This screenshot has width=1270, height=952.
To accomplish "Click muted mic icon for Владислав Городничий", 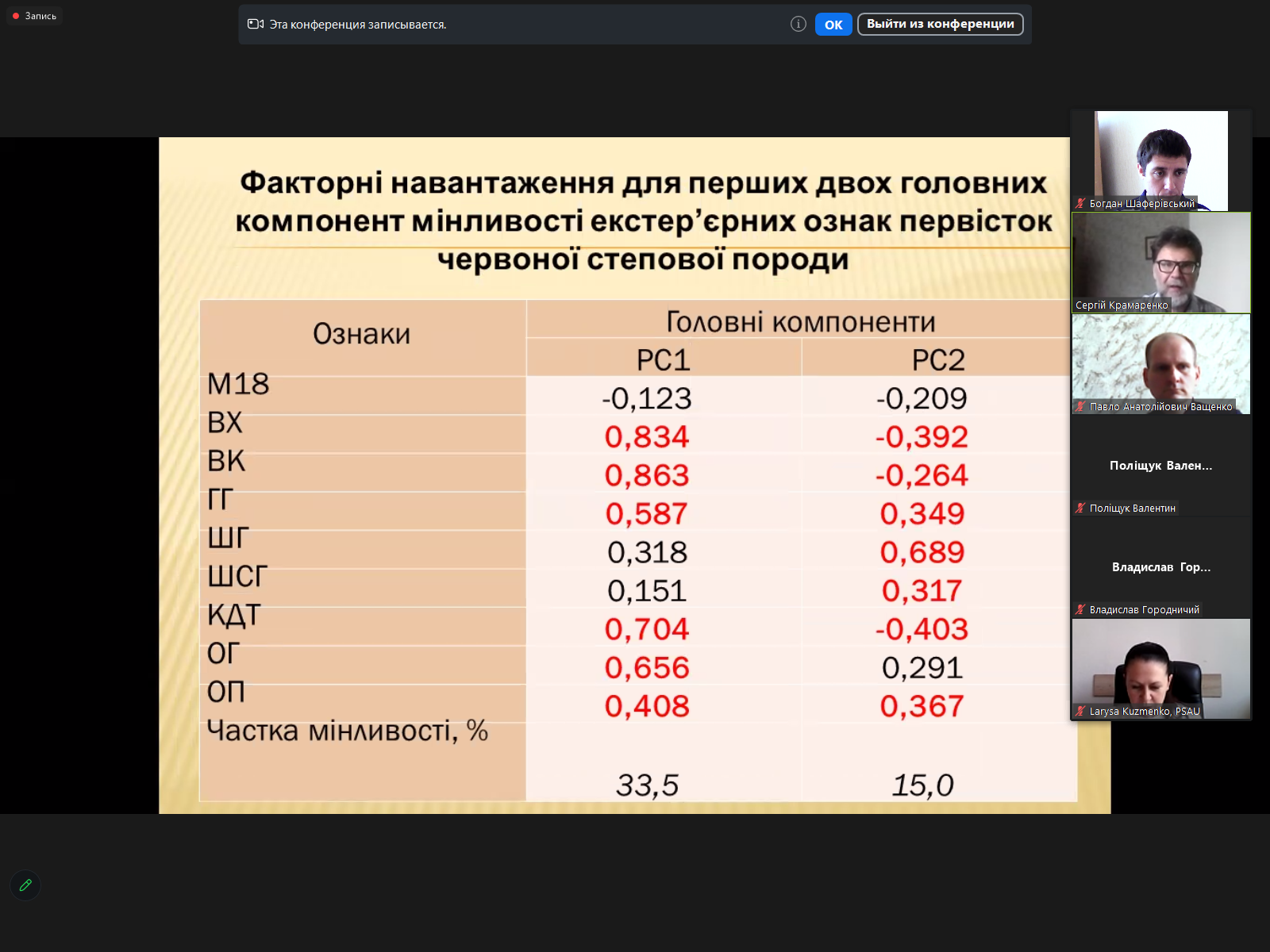I will [x=1080, y=609].
